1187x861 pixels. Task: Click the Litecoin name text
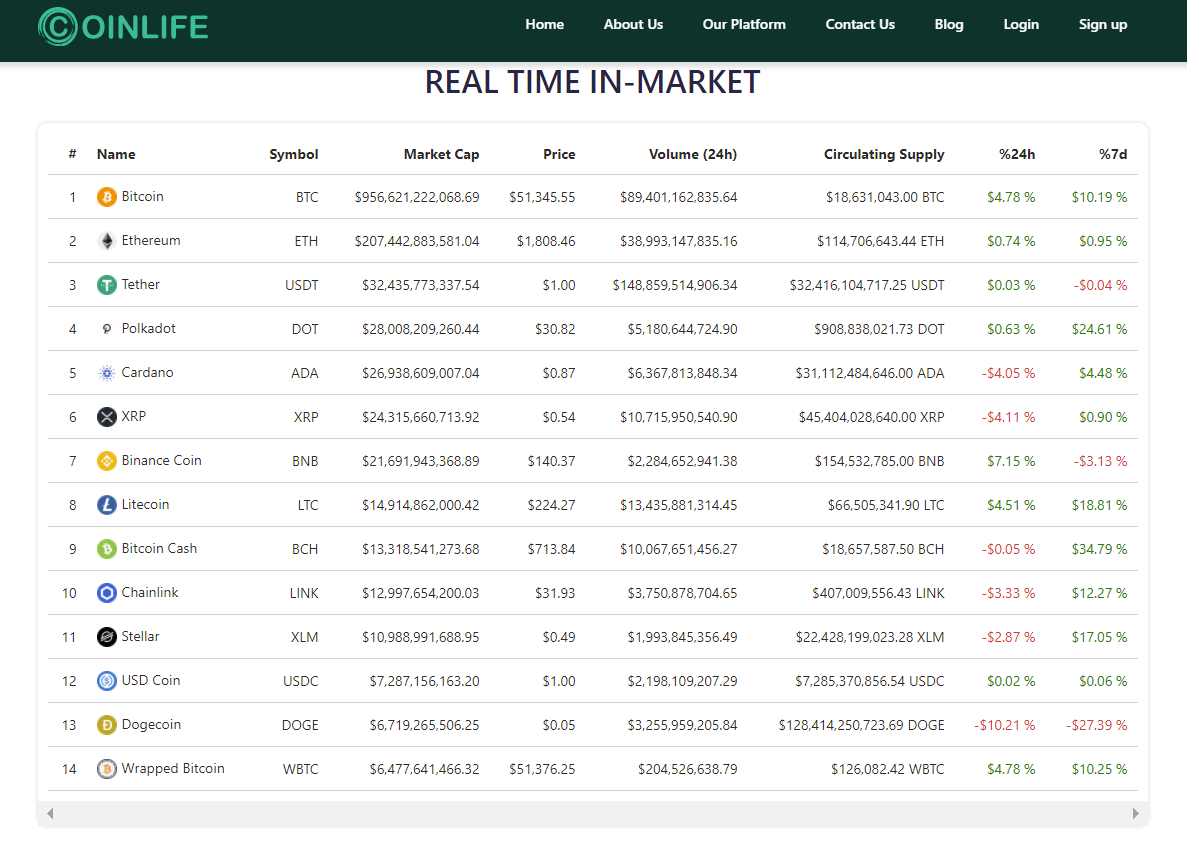tap(145, 504)
